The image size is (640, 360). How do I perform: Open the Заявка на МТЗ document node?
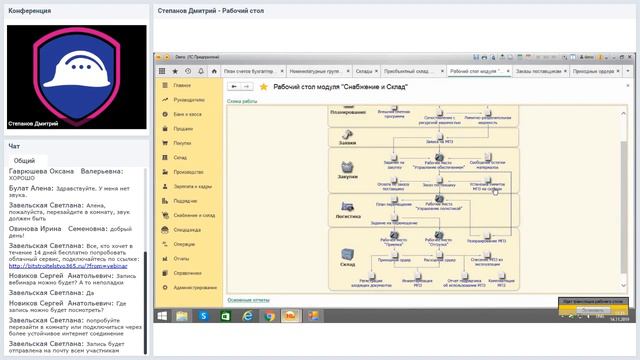click(440, 138)
